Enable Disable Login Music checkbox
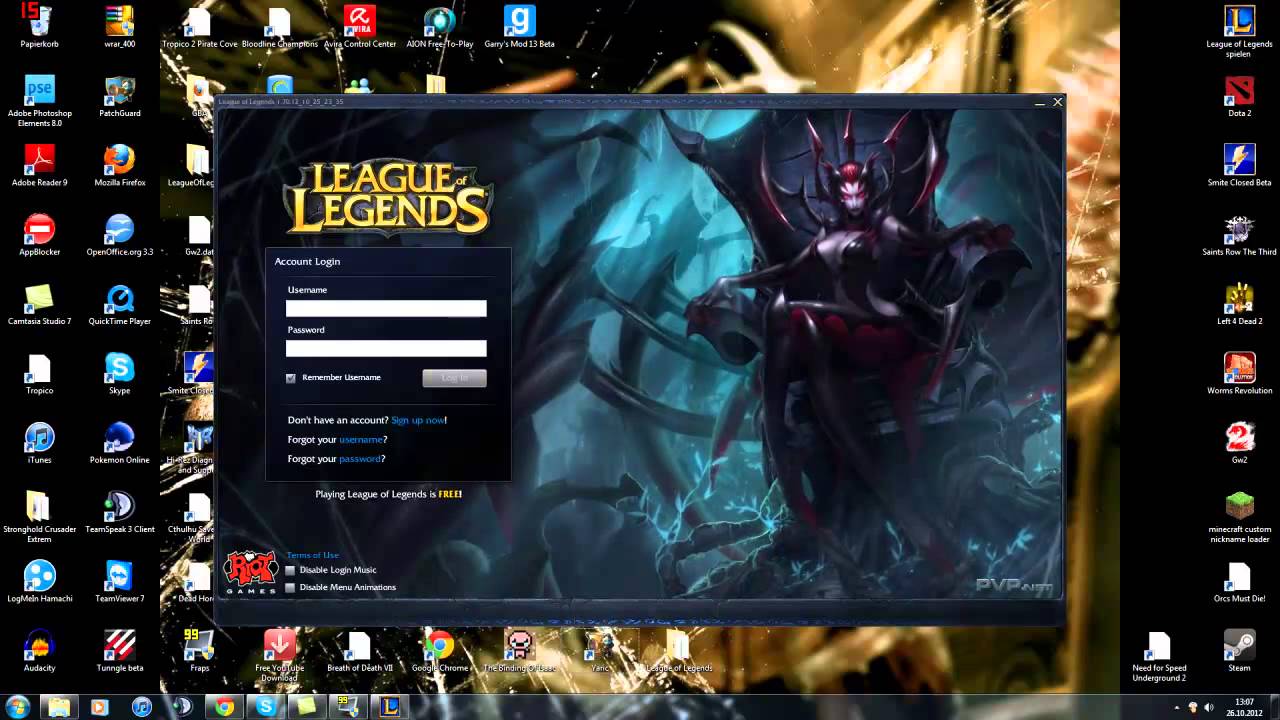Image resolution: width=1280 pixels, height=720 pixels. point(291,570)
